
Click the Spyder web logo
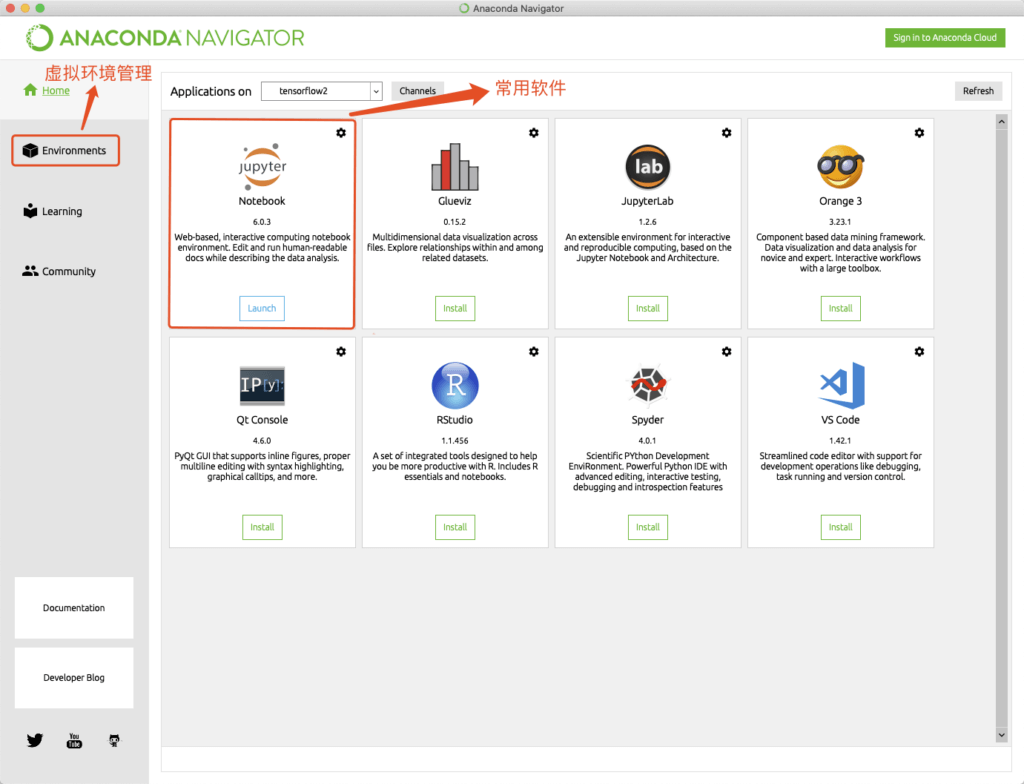pyautogui.click(x=648, y=385)
